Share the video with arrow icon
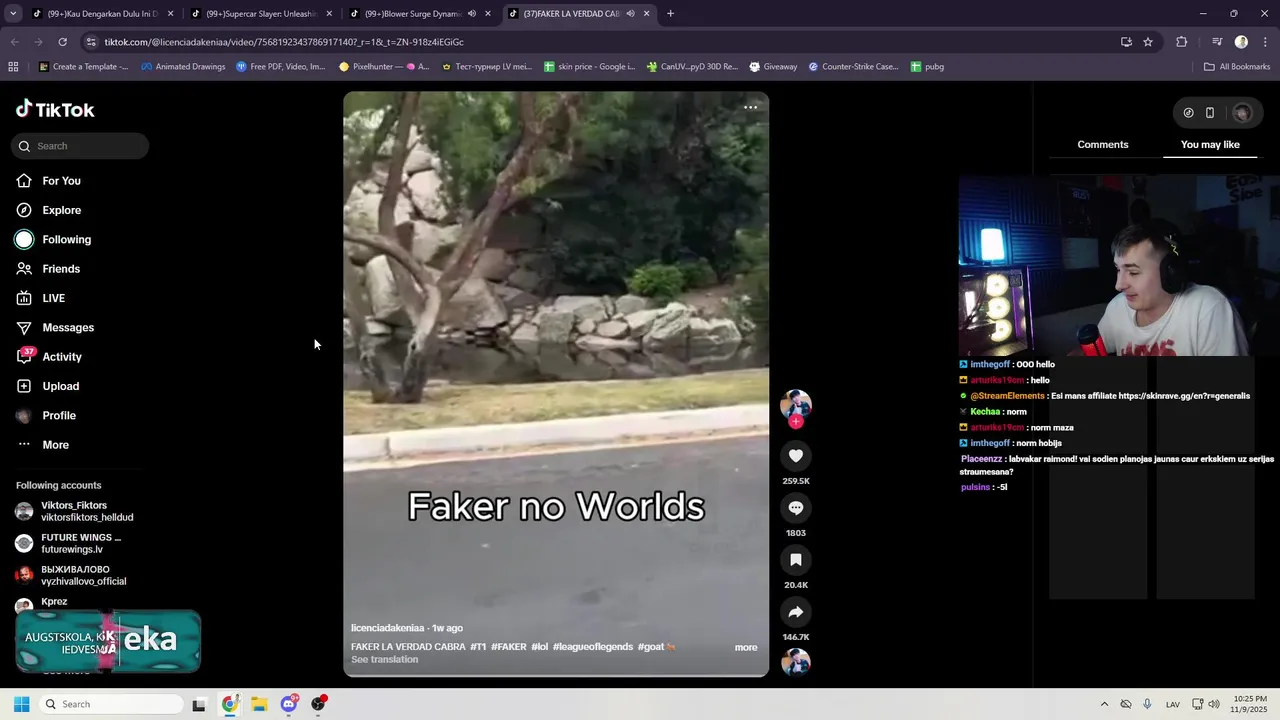The height and width of the screenshot is (720, 1280). (x=796, y=612)
